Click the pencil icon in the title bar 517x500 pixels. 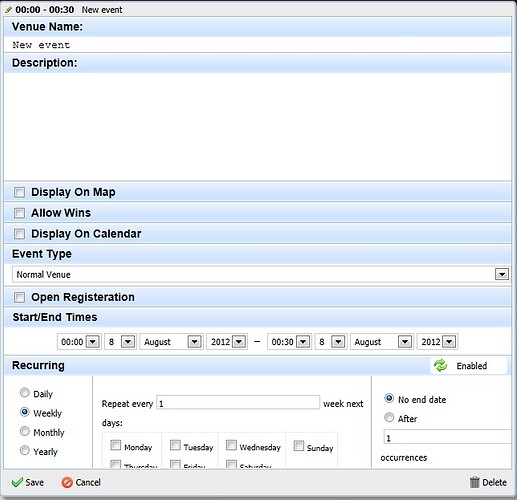coord(8,10)
